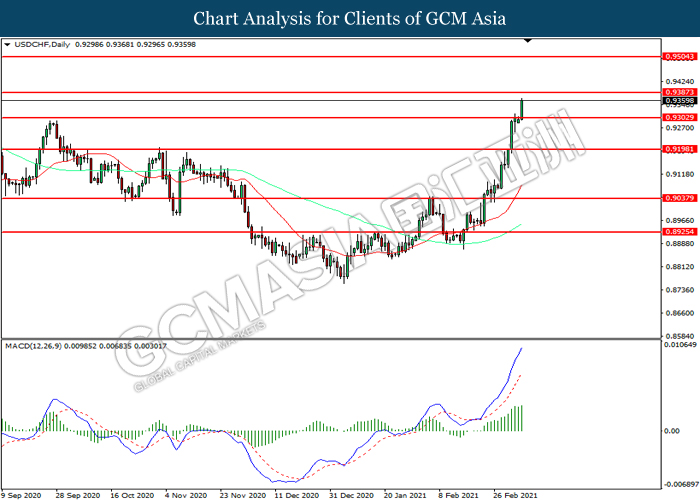The height and width of the screenshot is (500, 700).
Task: Click the OHLC value 0.93681
Action: 120,45
